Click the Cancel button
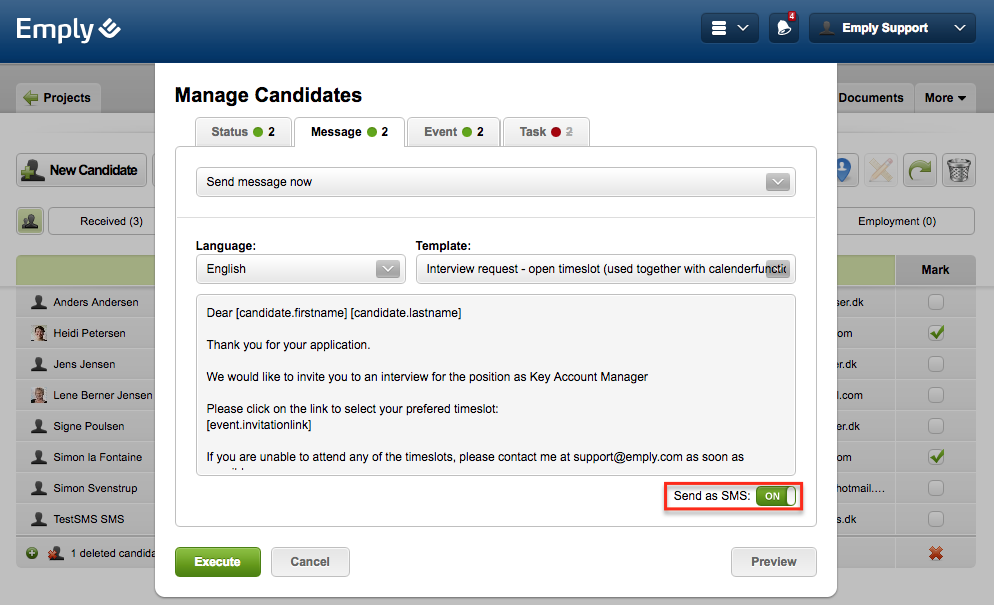994x605 pixels. click(310, 562)
